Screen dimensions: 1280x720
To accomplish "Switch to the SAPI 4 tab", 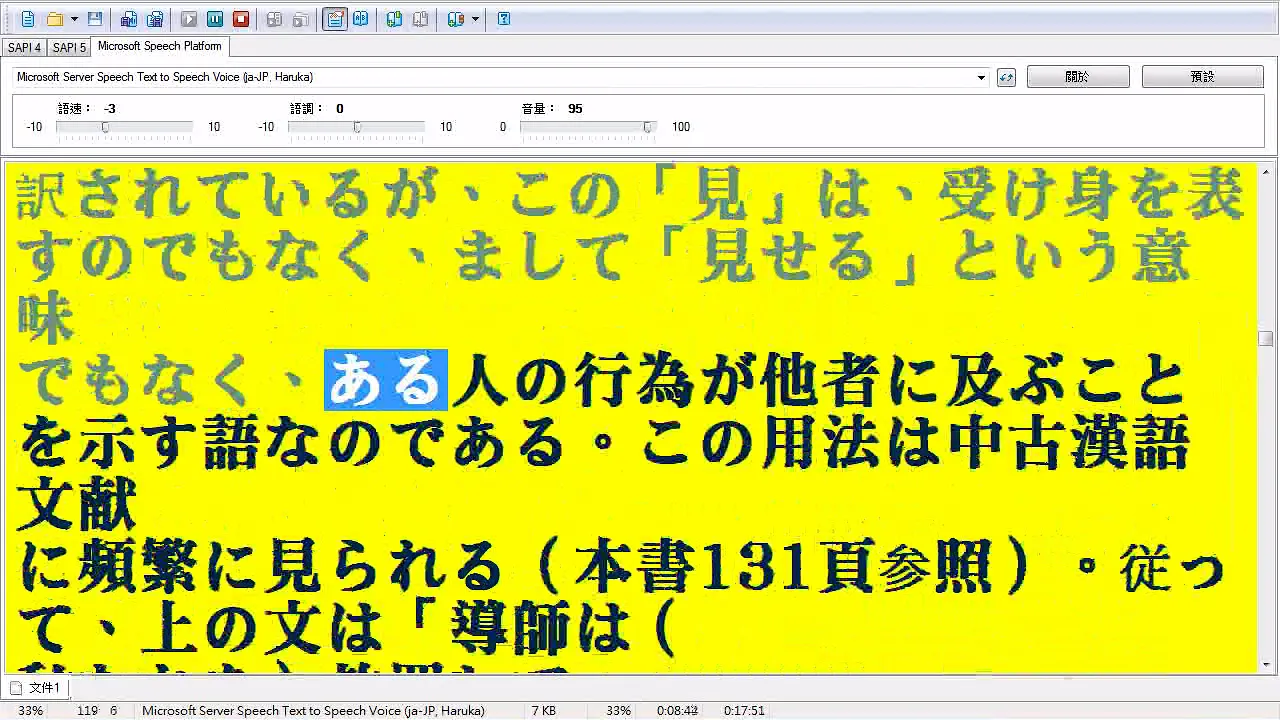I will point(24,47).
